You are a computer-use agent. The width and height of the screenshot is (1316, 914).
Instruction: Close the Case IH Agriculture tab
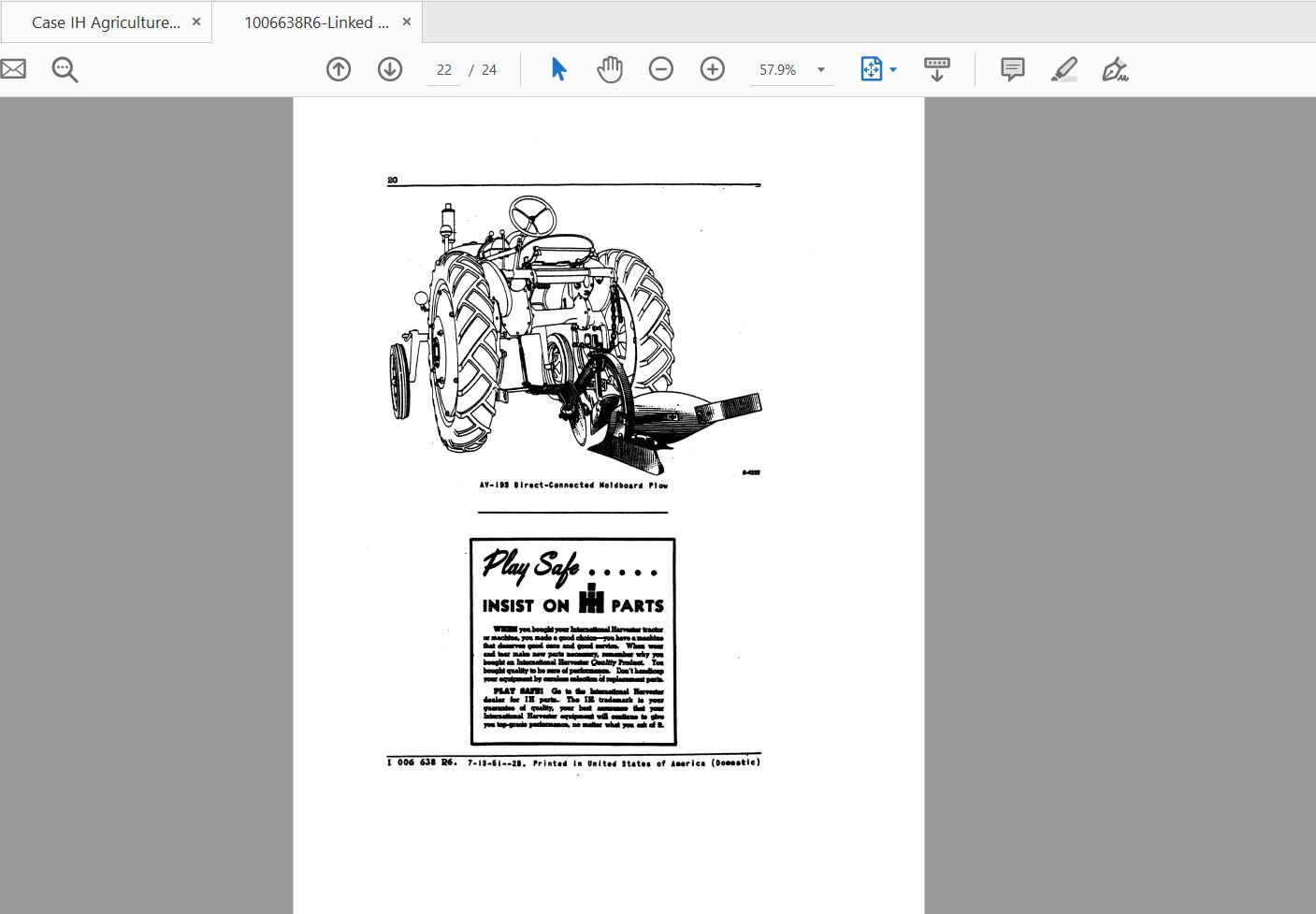point(196,22)
